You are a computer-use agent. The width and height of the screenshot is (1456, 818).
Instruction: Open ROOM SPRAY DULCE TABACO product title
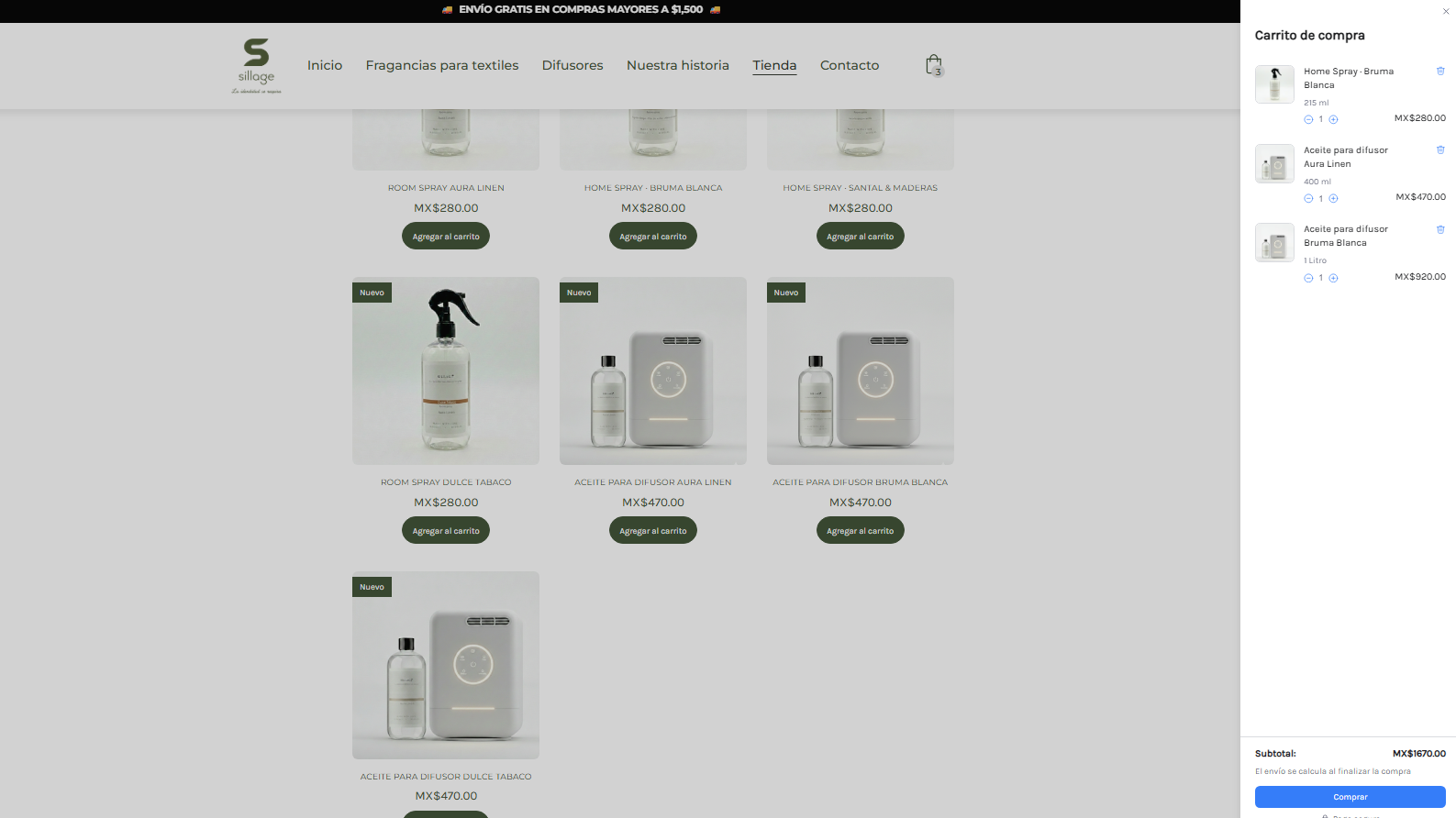point(446,482)
